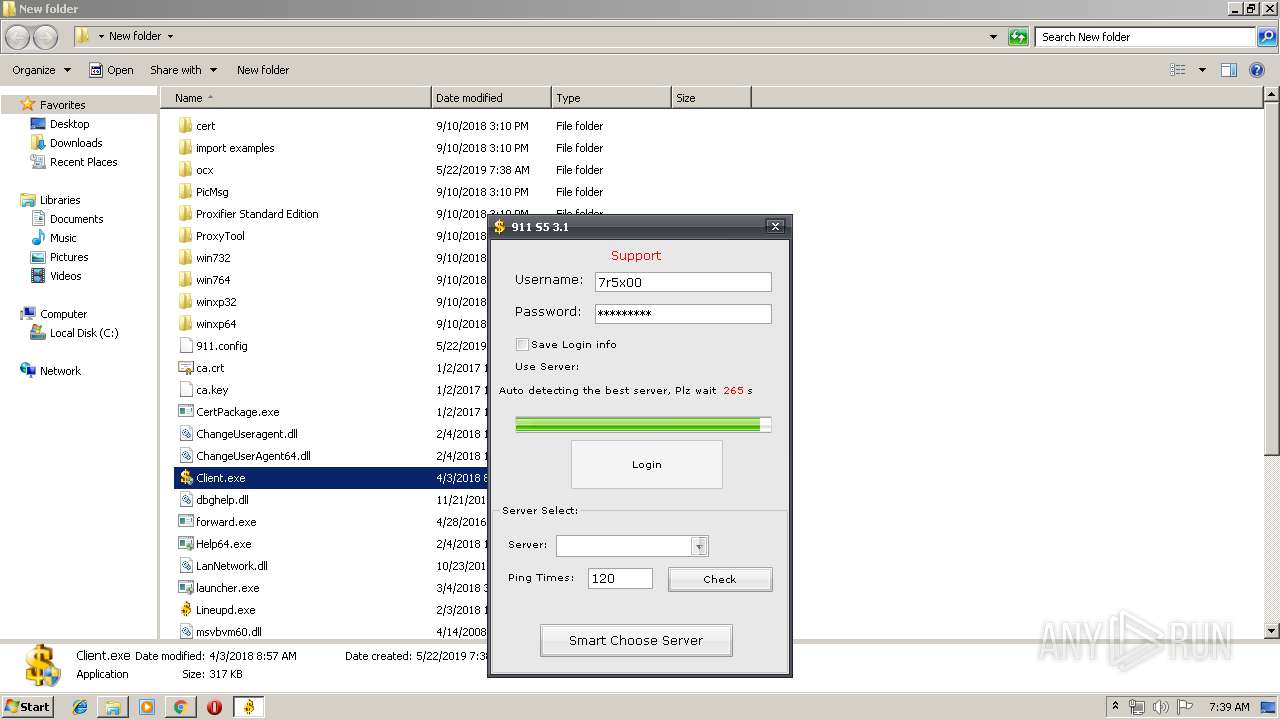
Task: Select Local Disk (C:)
Action: point(84,333)
